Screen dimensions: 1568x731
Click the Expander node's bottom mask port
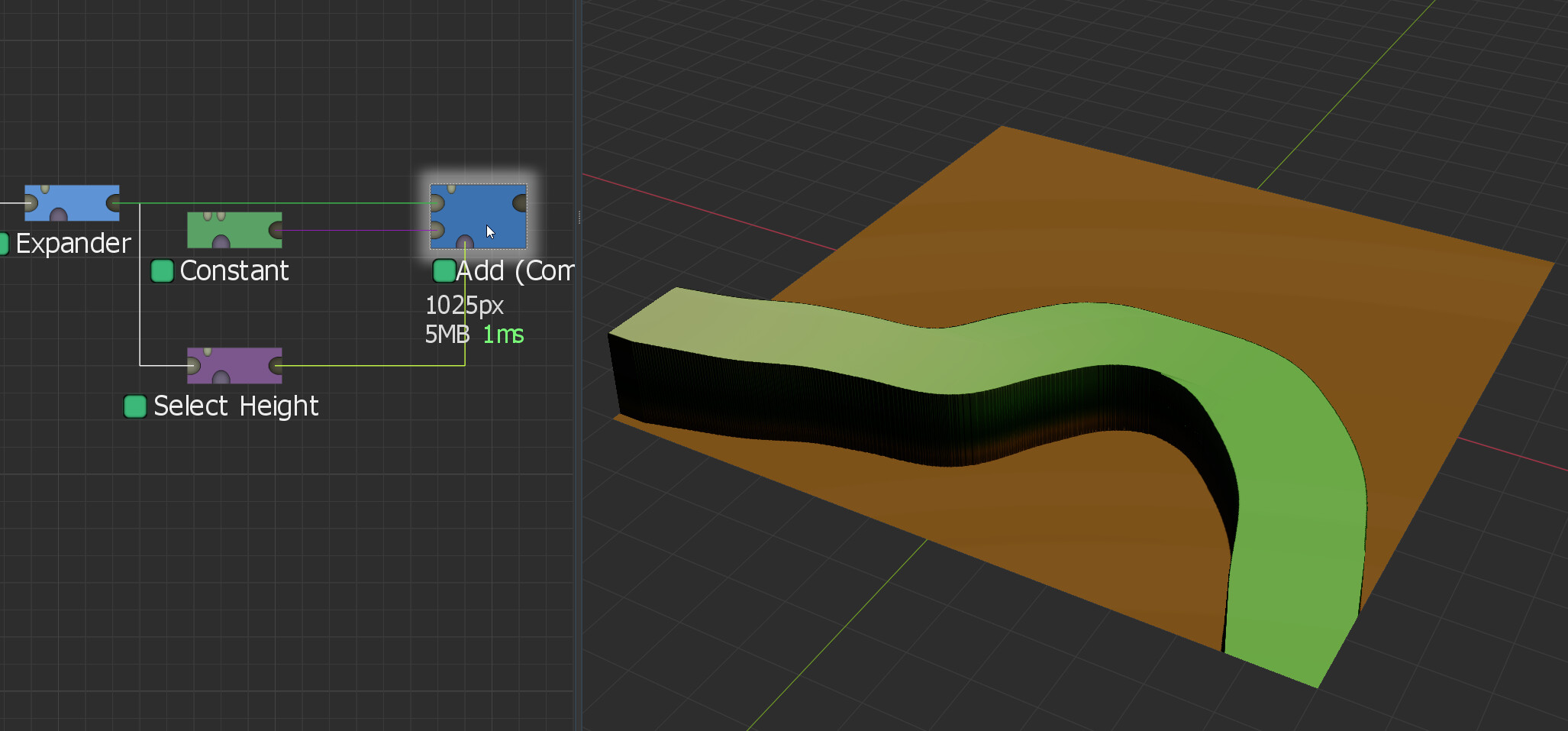pos(59,216)
